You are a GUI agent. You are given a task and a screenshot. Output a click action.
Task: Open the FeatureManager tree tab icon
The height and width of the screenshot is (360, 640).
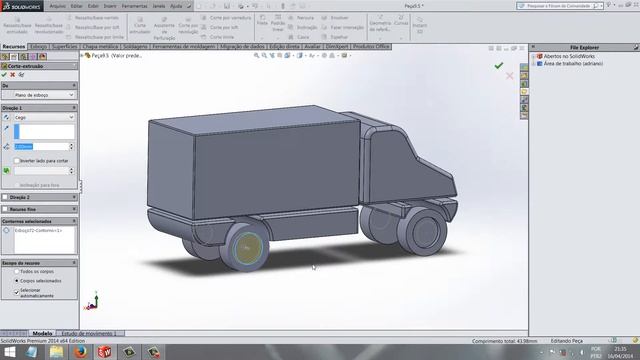pyautogui.click(x=5, y=57)
